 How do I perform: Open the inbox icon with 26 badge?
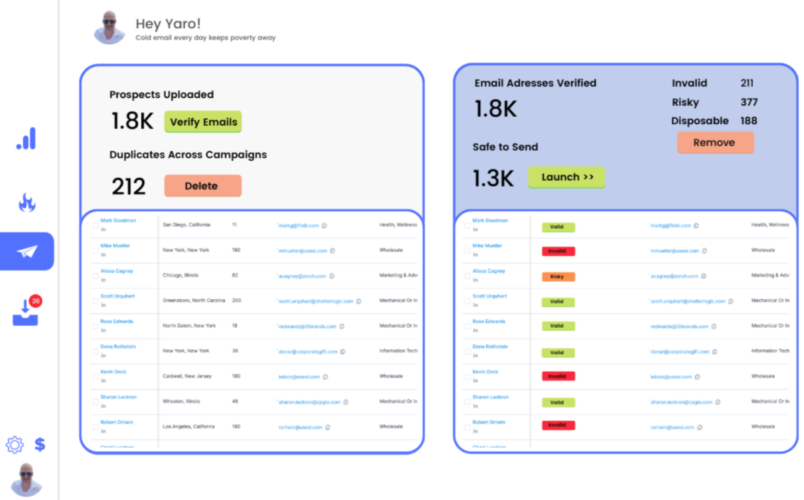[26, 311]
